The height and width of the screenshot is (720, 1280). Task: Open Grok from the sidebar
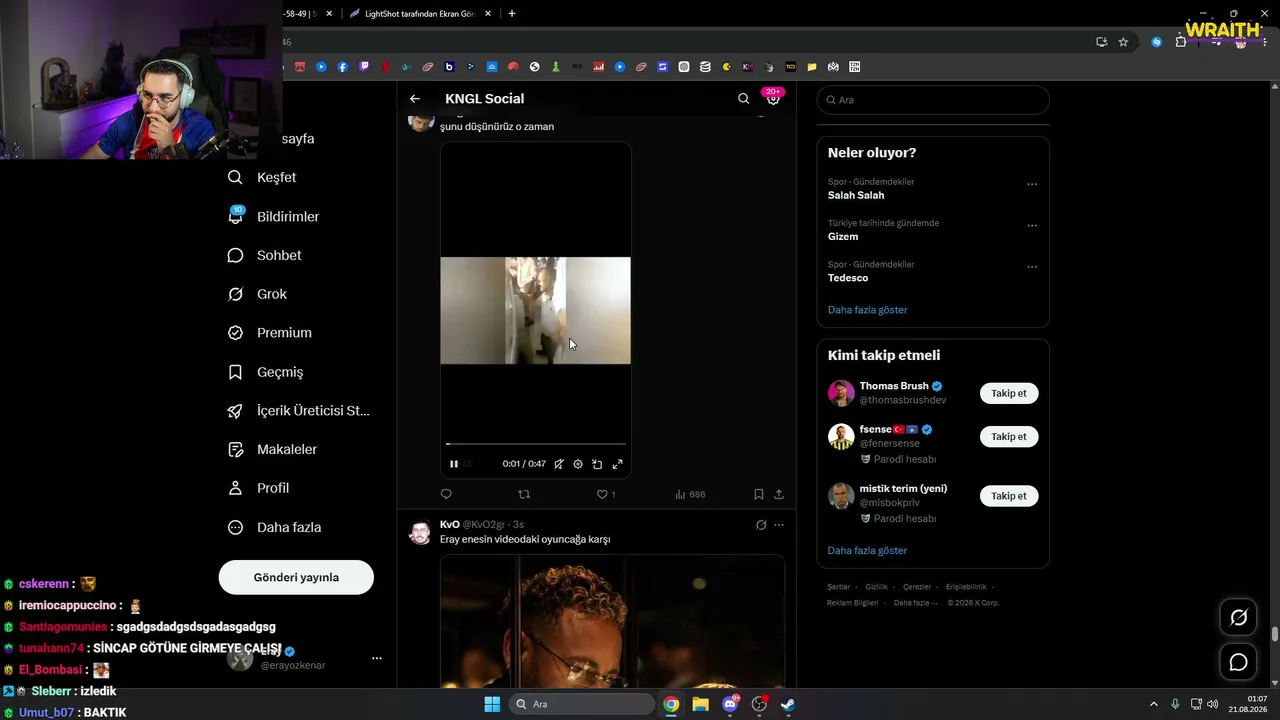pyautogui.click(x=258, y=294)
